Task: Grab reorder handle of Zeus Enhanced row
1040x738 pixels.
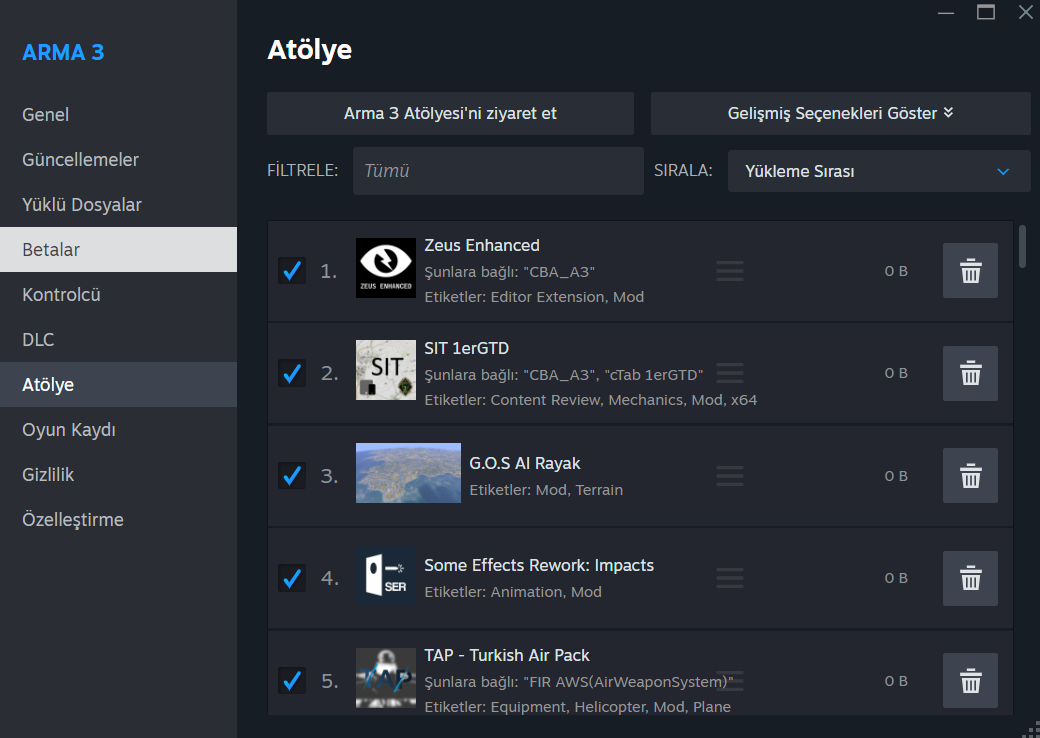Action: click(x=730, y=271)
